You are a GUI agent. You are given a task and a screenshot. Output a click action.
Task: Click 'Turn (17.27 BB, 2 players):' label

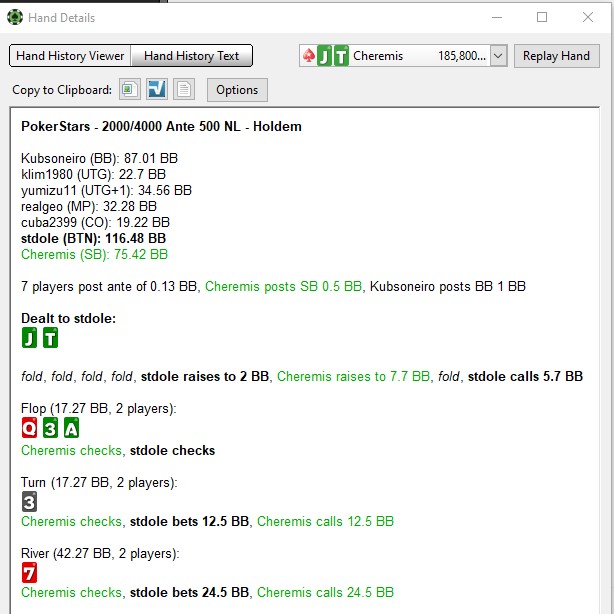[99, 482]
